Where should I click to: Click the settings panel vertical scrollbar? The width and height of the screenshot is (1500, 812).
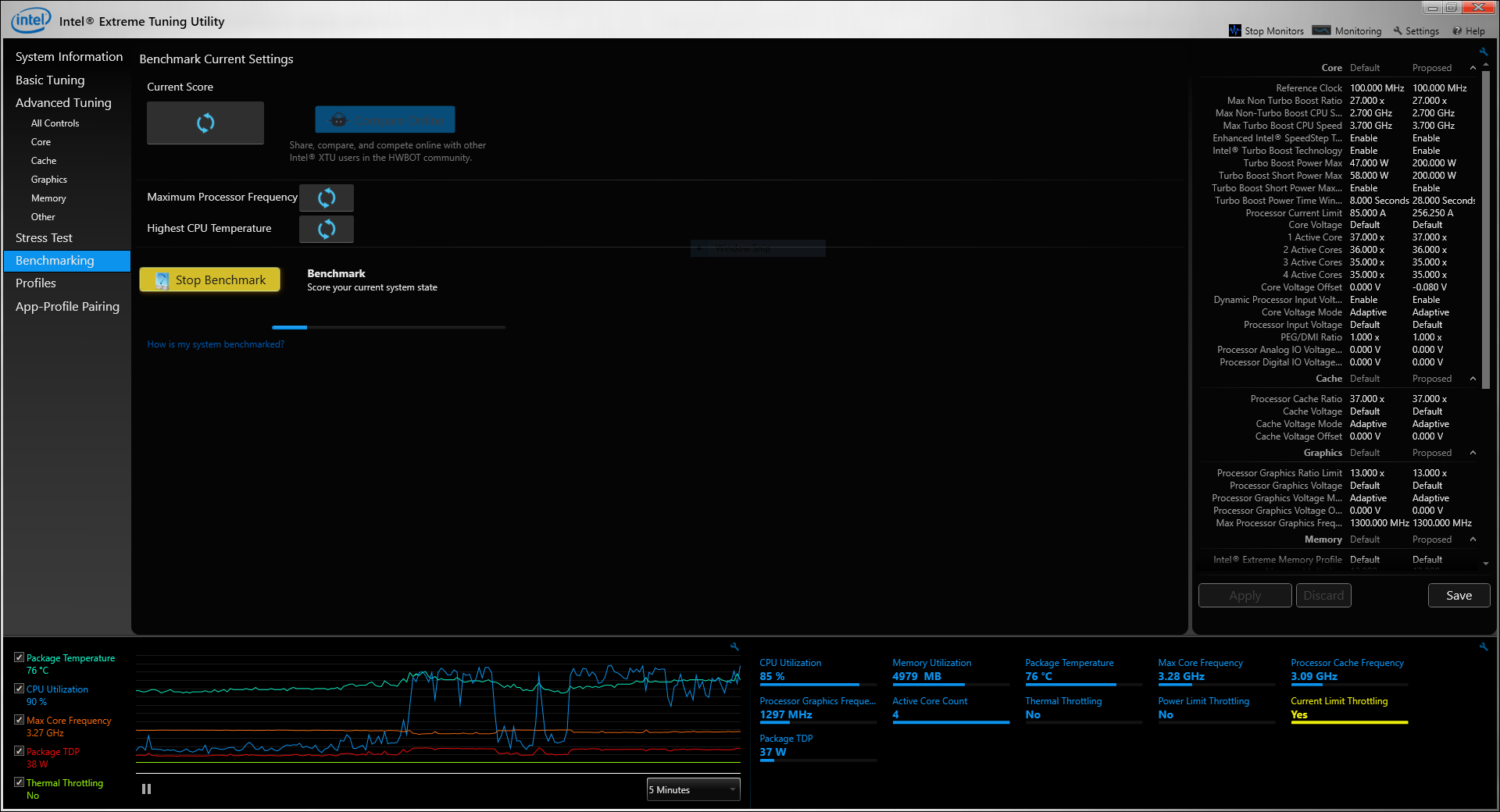1485,230
